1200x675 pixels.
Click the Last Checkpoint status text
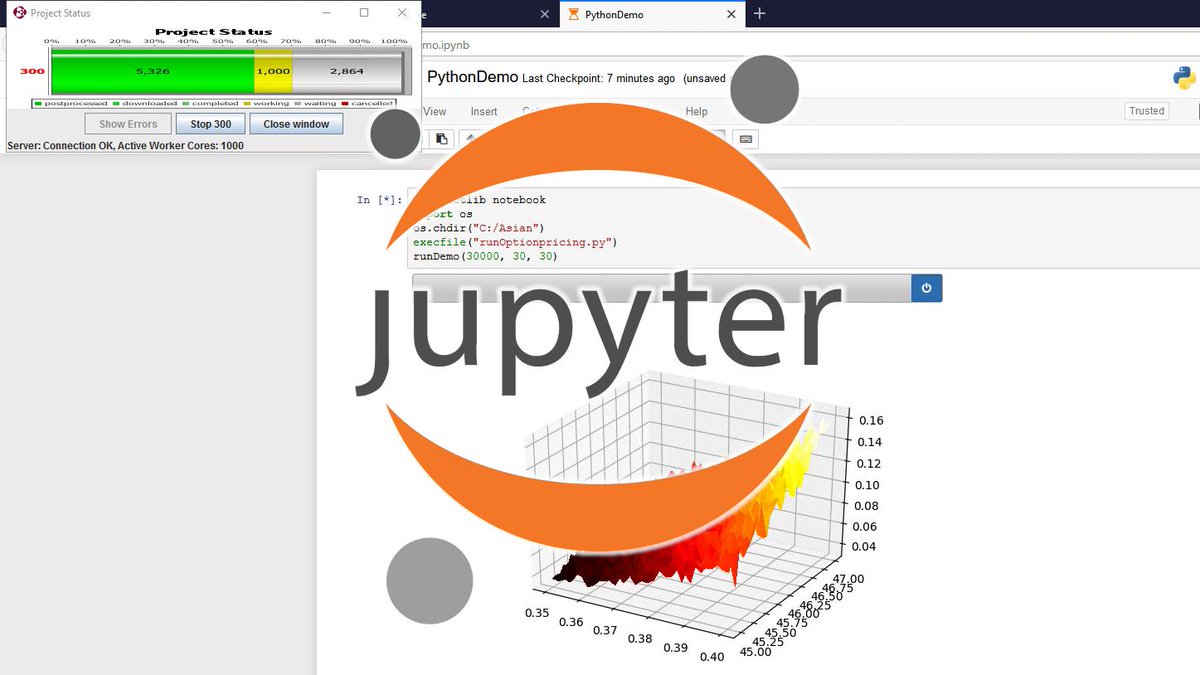(x=598, y=79)
